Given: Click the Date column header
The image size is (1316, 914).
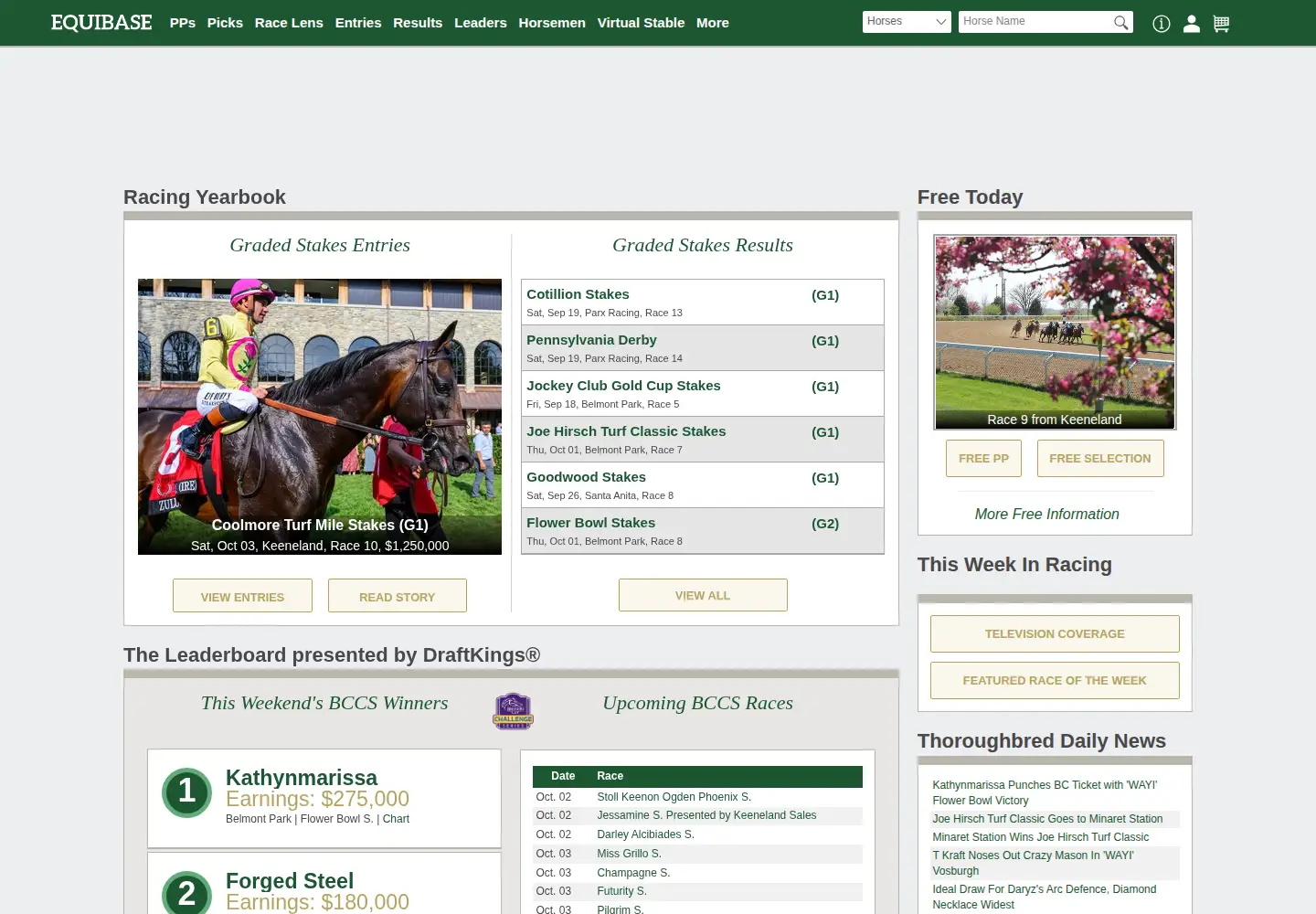Looking at the screenshot, I should pyautogui.click(x=563, y=776).
